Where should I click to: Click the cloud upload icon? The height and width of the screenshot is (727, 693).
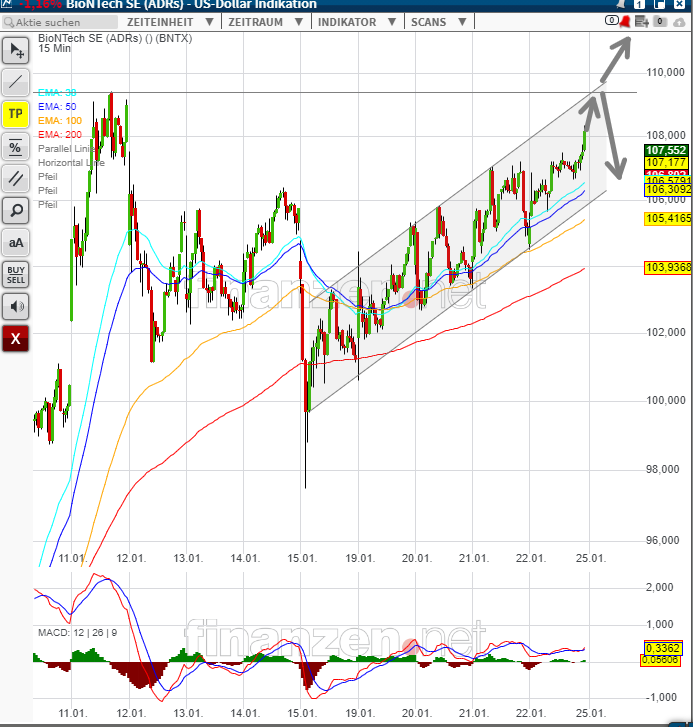tap(679, 22)
